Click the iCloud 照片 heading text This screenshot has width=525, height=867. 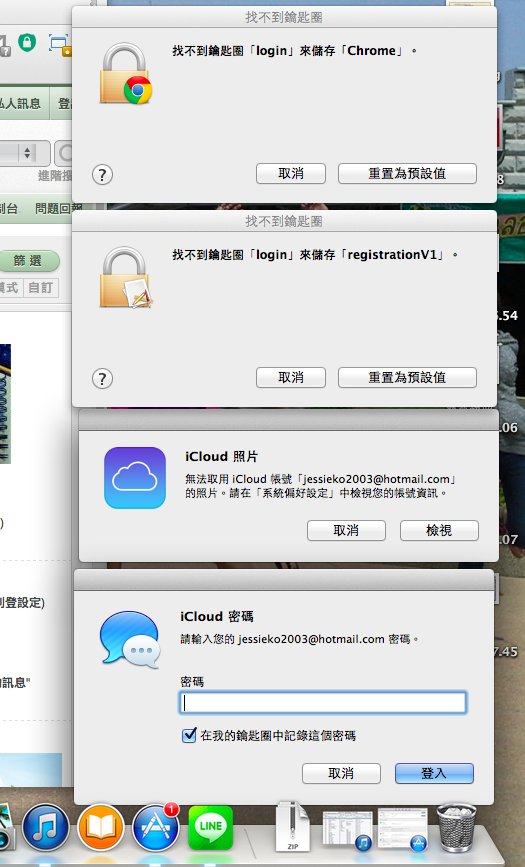(221, 457)
